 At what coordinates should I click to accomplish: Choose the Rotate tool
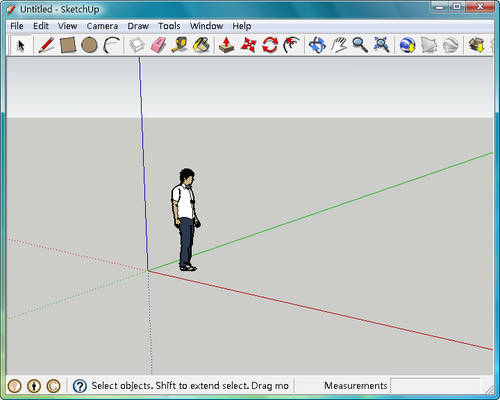click(270, 45)
